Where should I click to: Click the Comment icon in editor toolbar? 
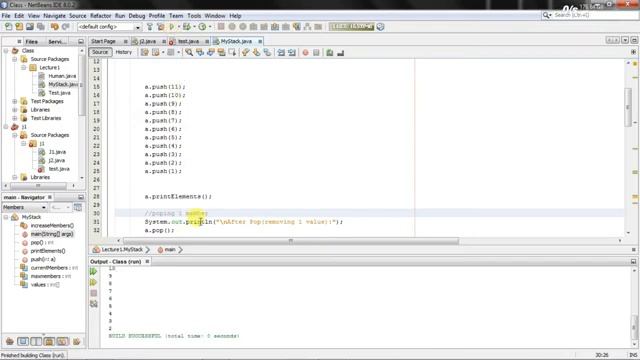point(330,53)
